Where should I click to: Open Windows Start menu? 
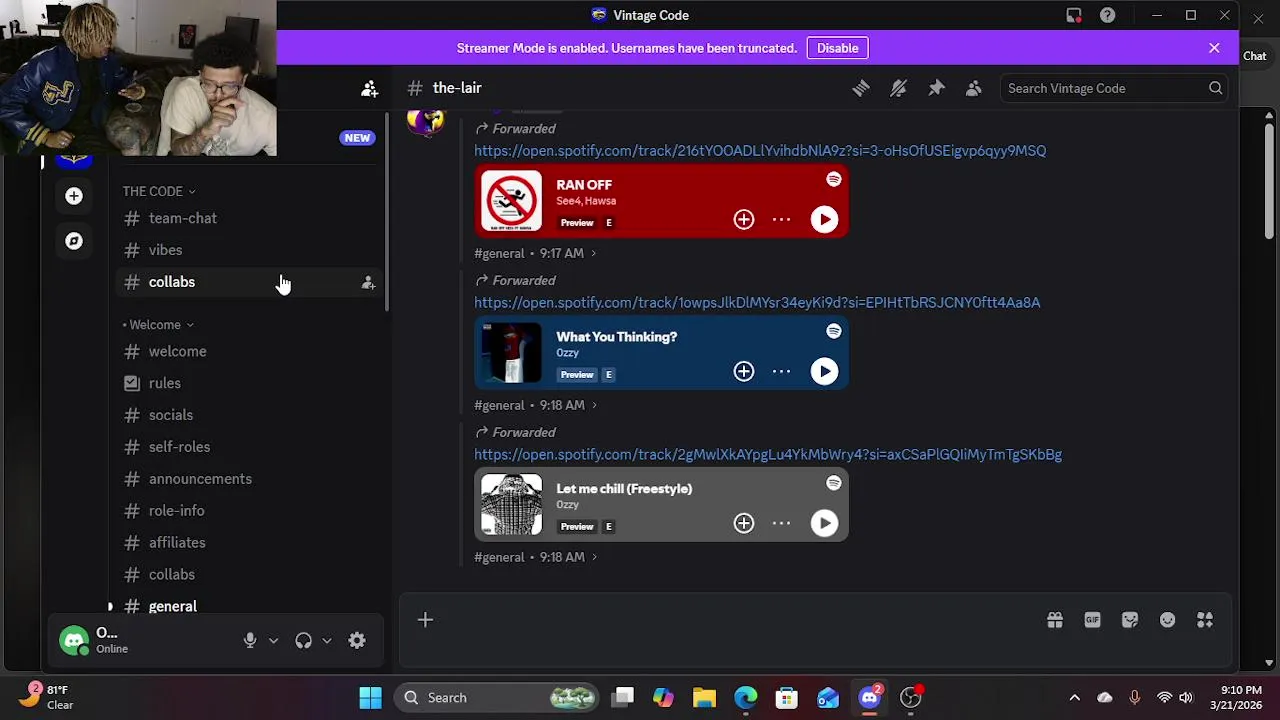point(370,698)
